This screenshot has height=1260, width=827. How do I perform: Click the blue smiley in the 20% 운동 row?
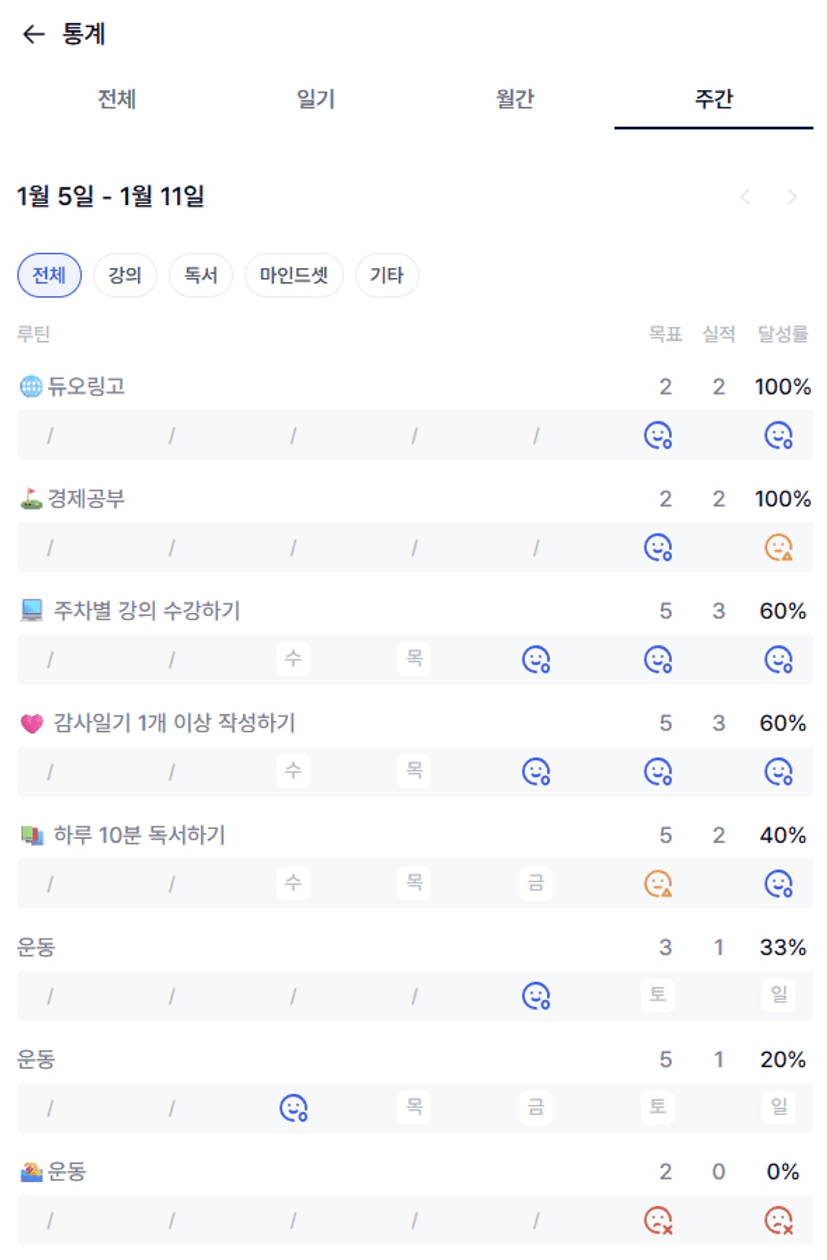coord(293,1107)
